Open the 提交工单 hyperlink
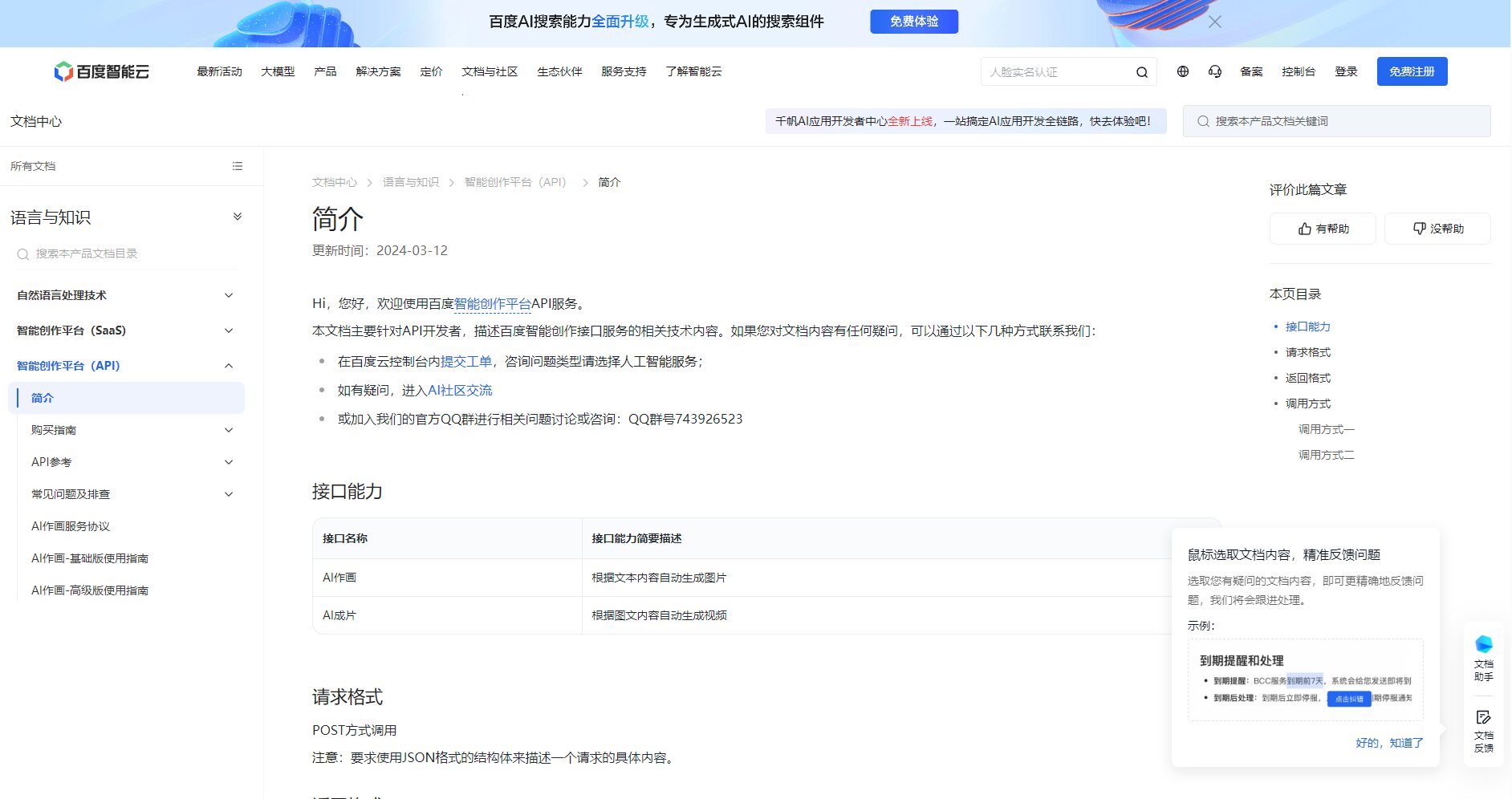The image size is (1512, 799). pos(466,361)
